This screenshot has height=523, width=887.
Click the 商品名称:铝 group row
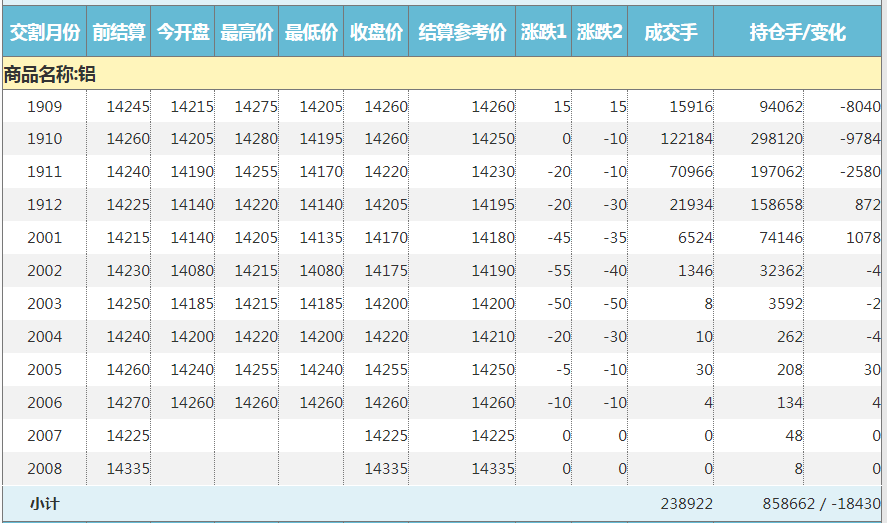[x=50, y=74]
